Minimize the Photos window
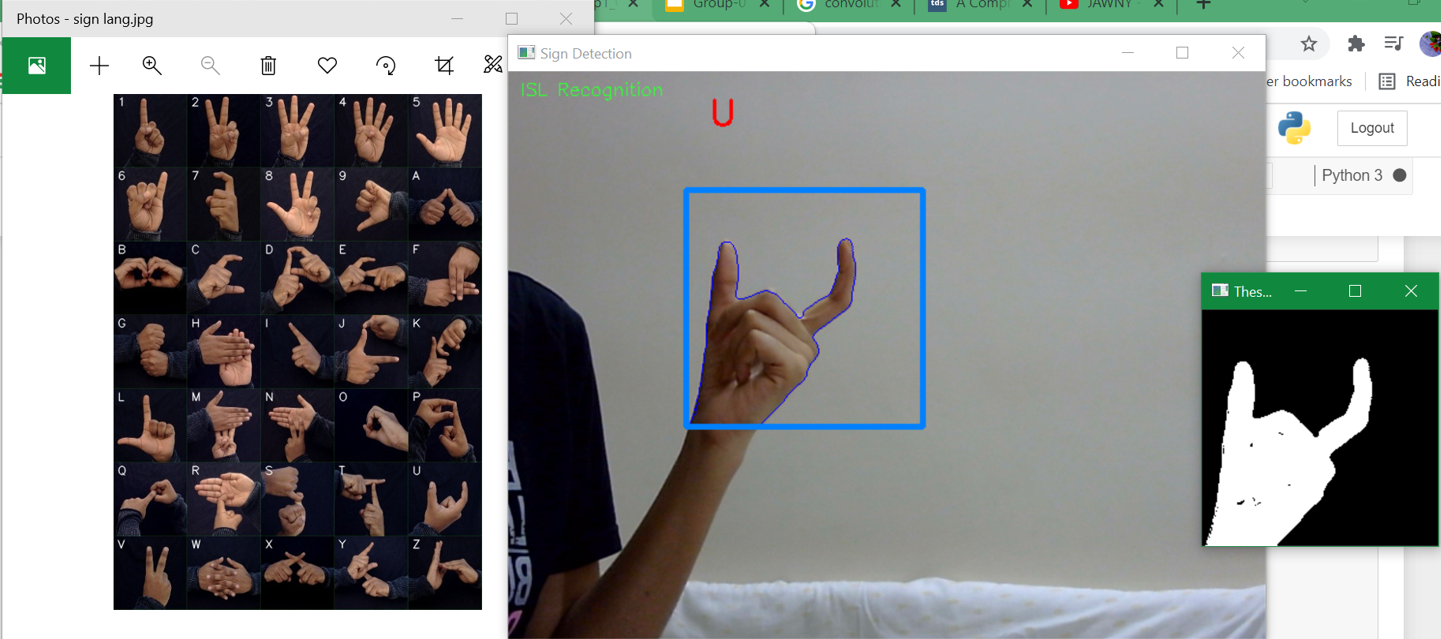The height and width of the screenshot is (639, 1441). pyautogui.click(x=457, y=19)
